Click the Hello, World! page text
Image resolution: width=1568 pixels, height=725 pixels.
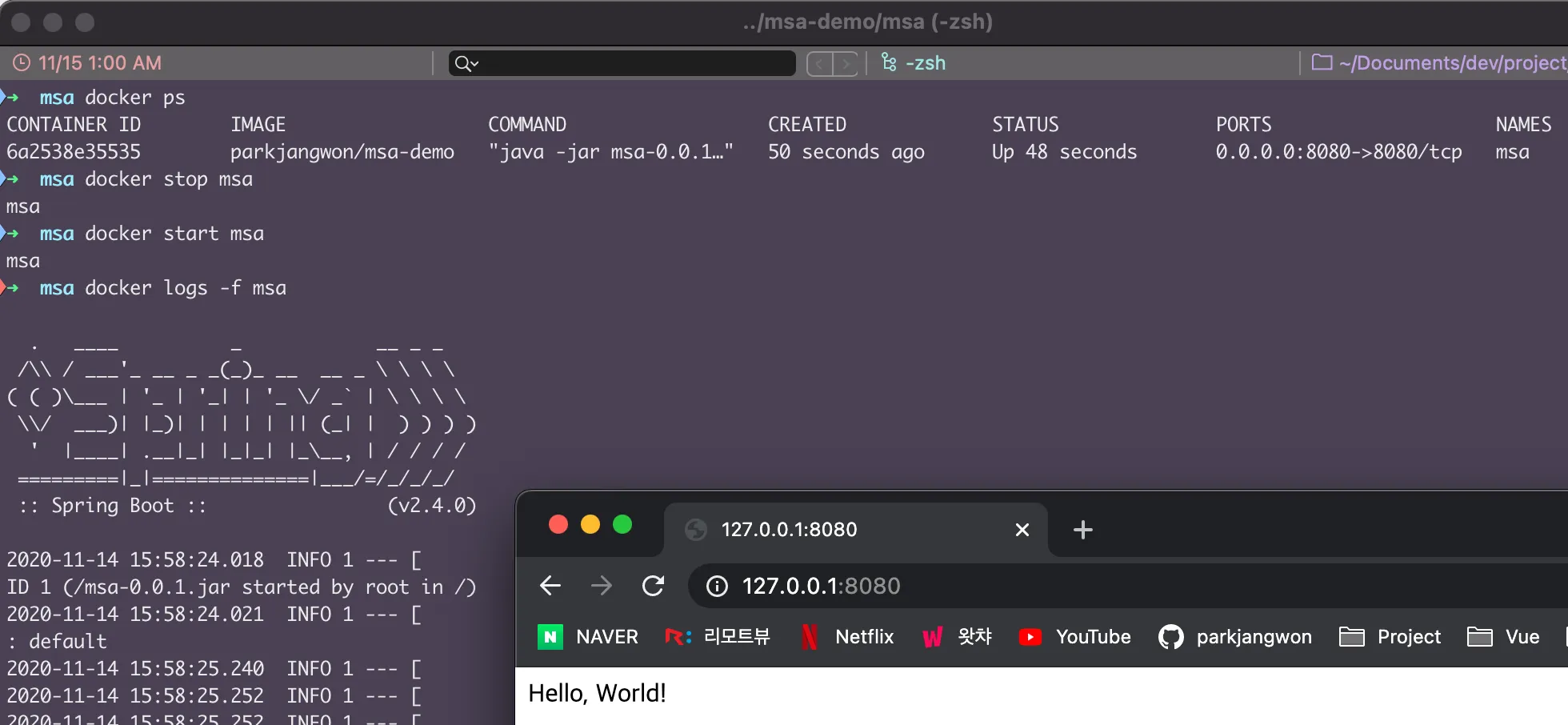(597, 693)
